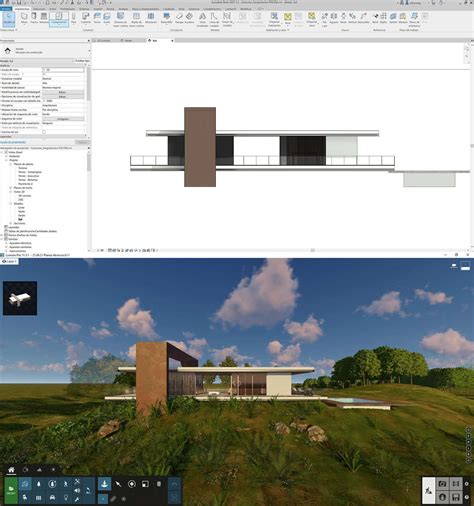Open the Leste elevation view

click(x=21, y=208)
